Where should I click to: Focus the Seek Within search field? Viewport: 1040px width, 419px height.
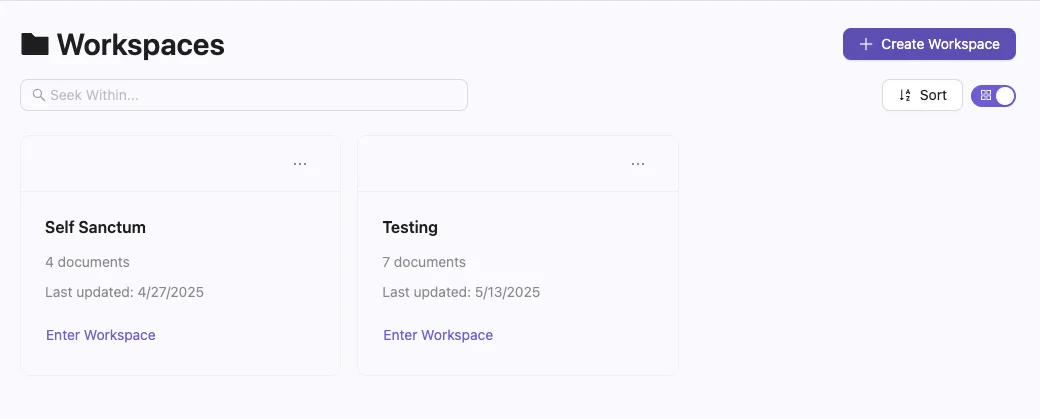[250, 95]
